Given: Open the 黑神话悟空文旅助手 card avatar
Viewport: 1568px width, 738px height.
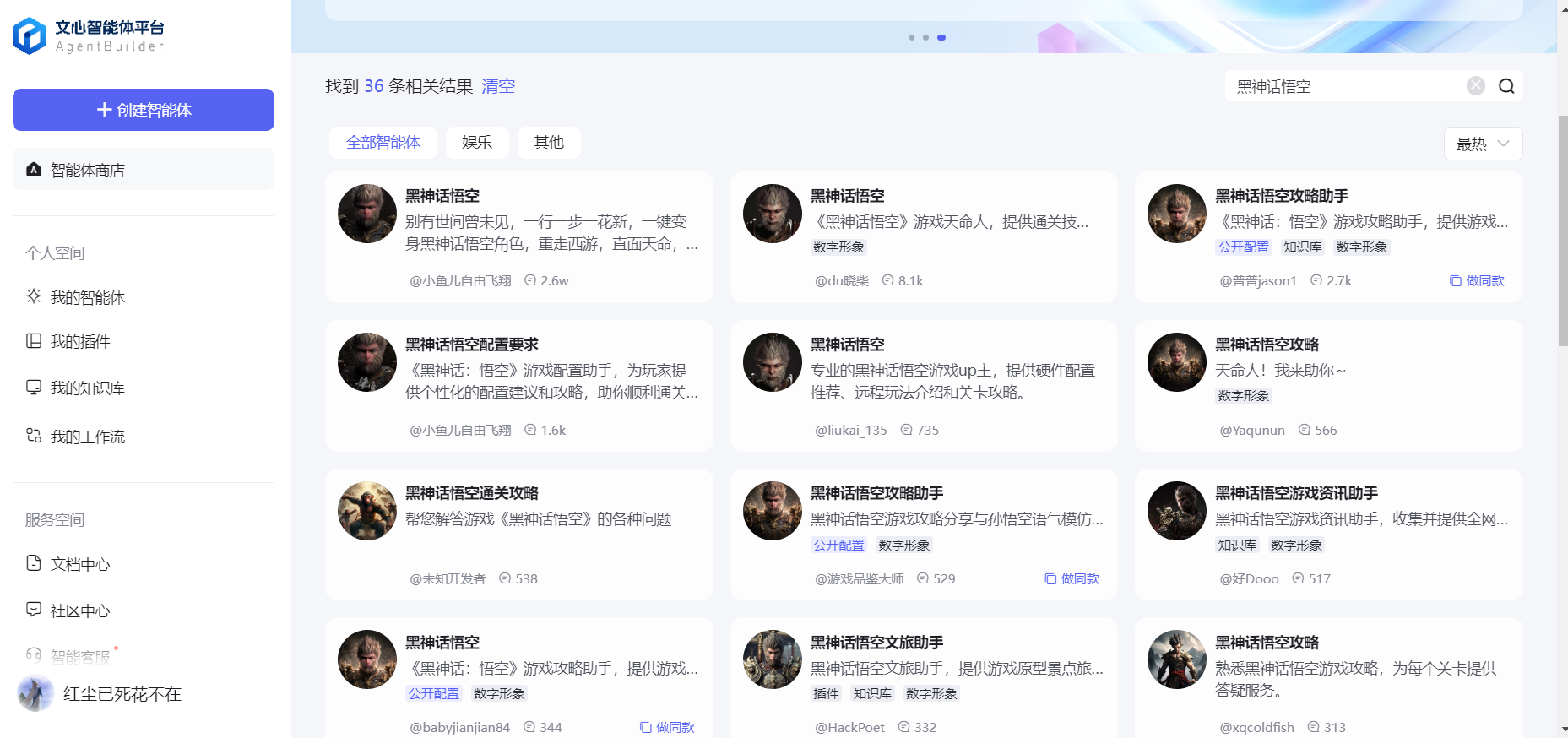Looking at the screenshot, I should (773, 659).
